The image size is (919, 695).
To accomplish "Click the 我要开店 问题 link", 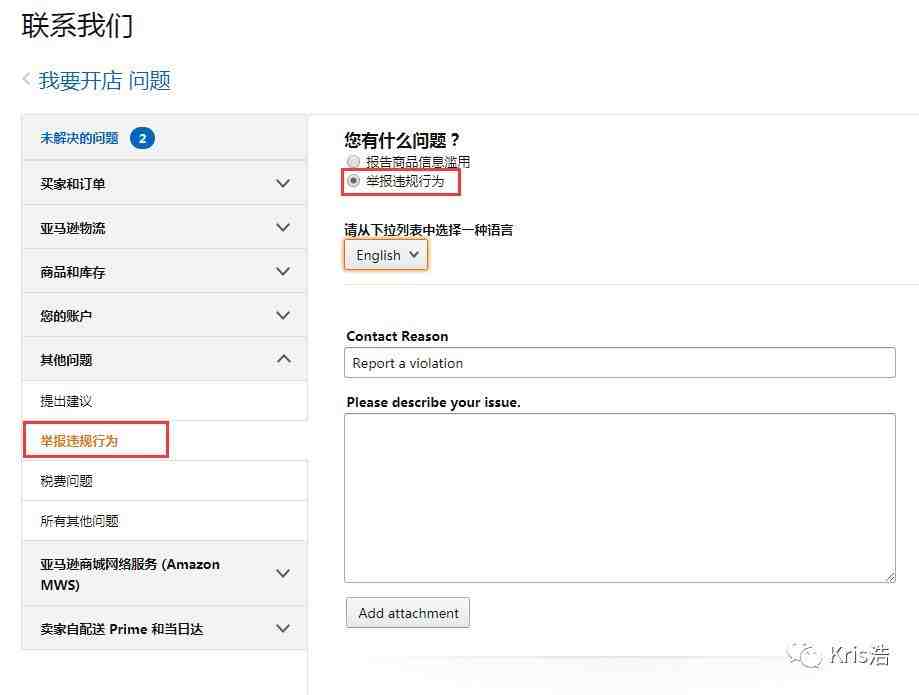I will pos(105,80).
